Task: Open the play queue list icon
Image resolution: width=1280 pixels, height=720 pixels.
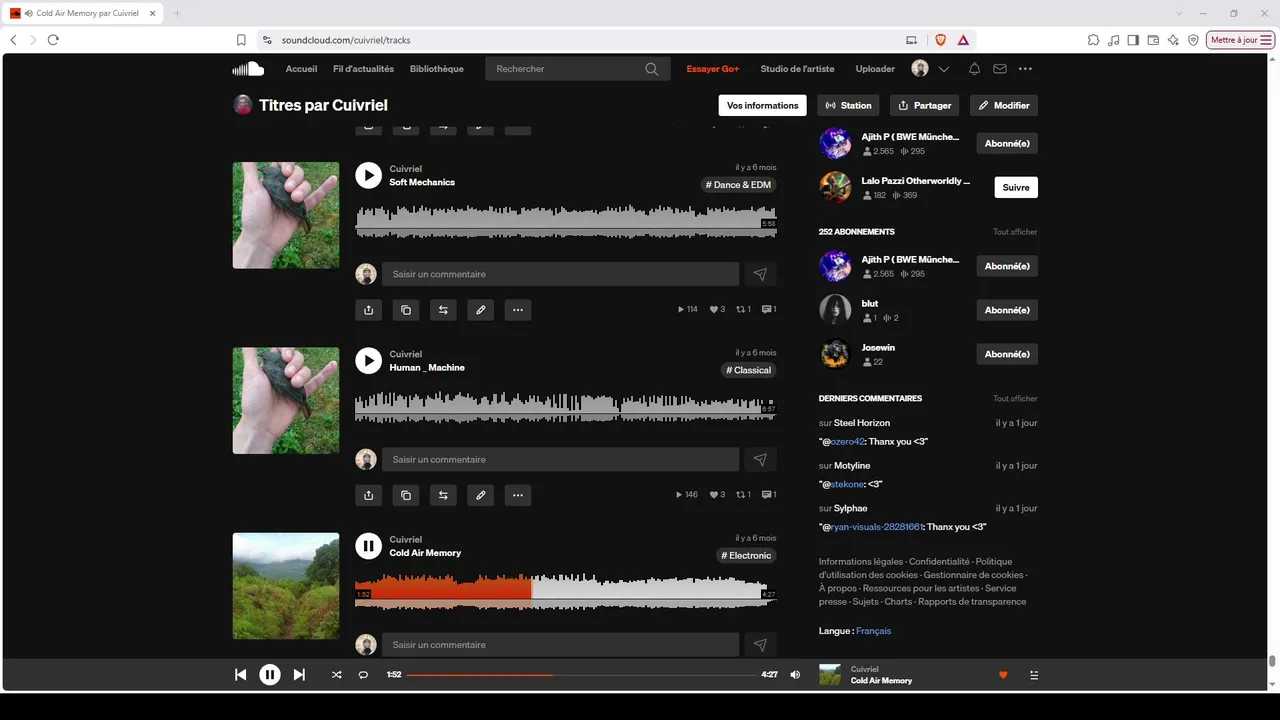Action: pyautogui.click(x=1034, y=675)
